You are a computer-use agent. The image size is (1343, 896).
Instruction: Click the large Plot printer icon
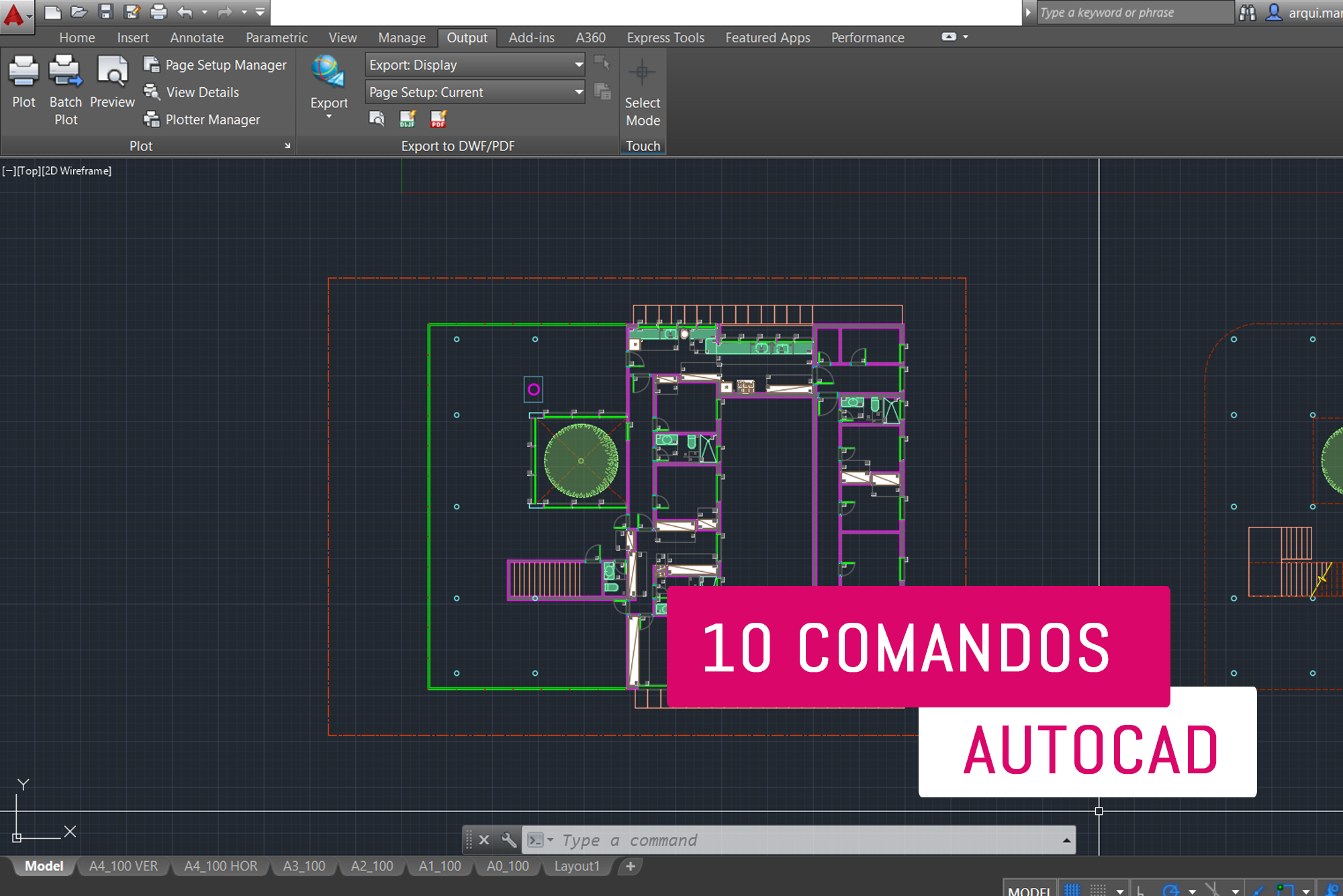pos(24,71)
